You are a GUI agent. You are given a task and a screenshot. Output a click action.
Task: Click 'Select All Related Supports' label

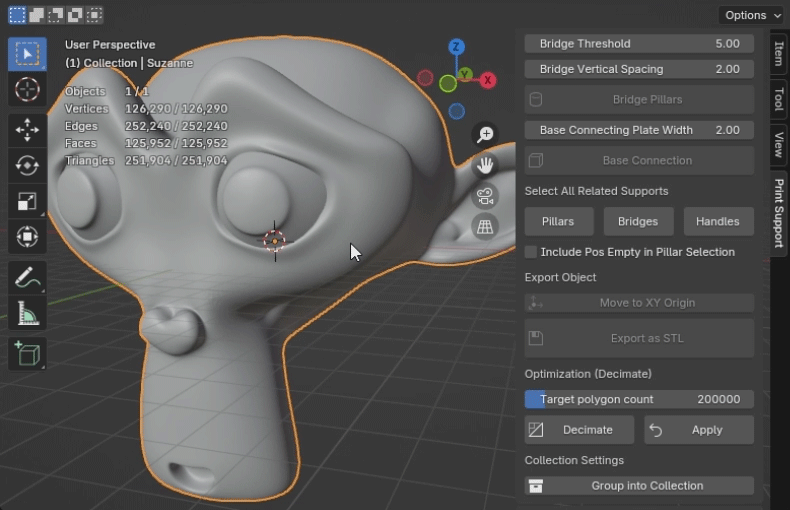[597, 191]
